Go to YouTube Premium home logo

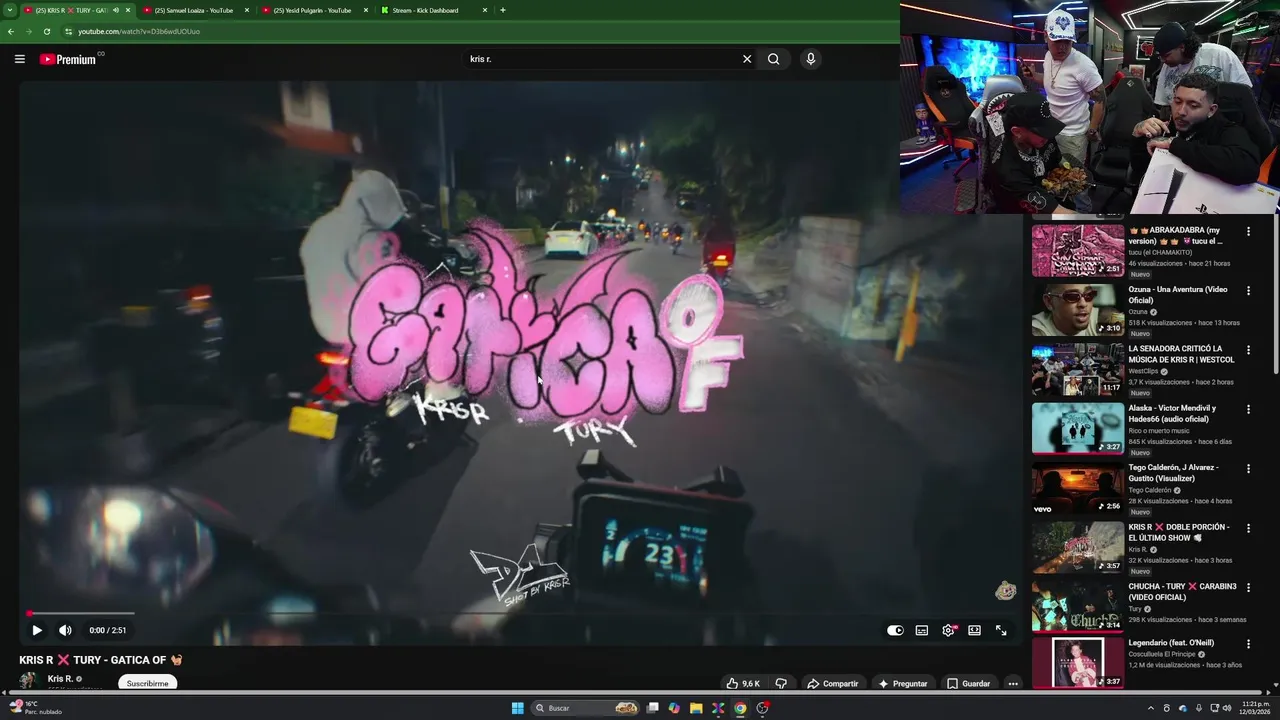pos(69,59)
